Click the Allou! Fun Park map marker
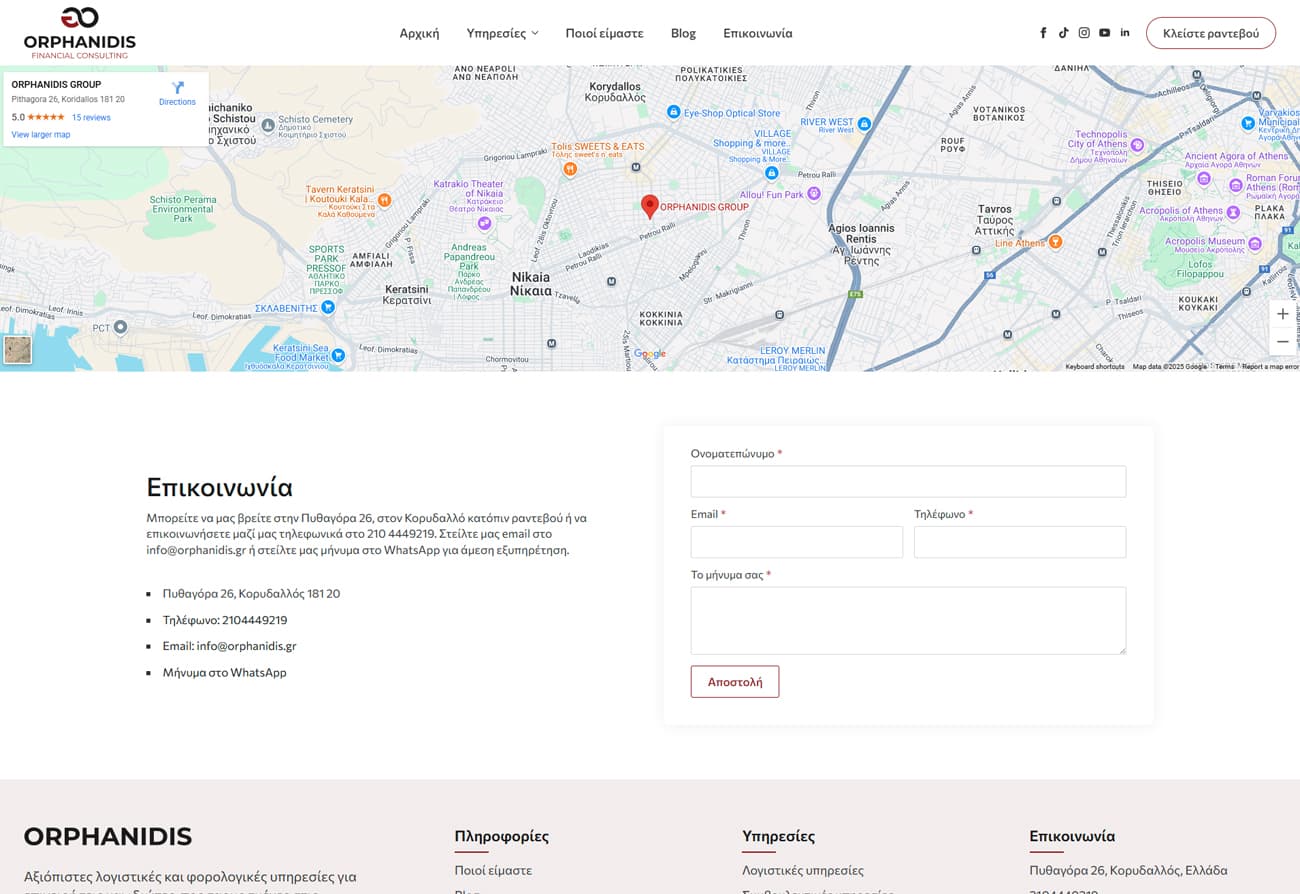 click(814, 194)
